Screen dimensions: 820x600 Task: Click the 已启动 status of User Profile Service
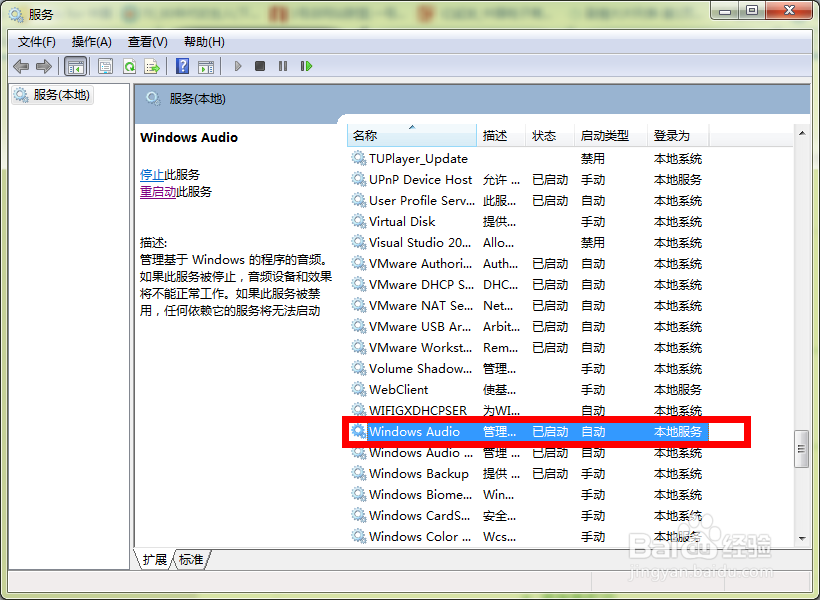coord(550,200)
